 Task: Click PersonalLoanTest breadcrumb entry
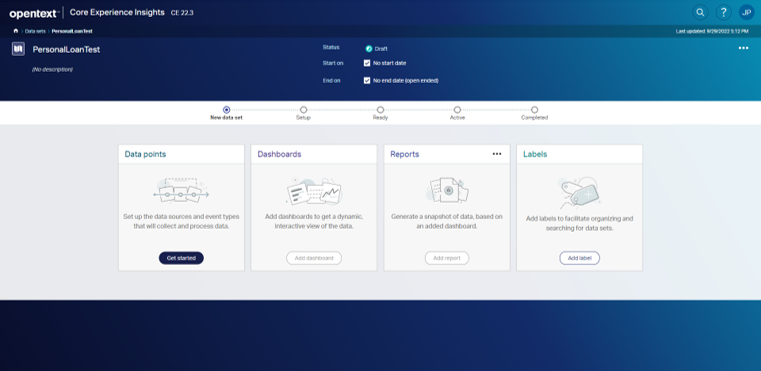coord(72,31)
